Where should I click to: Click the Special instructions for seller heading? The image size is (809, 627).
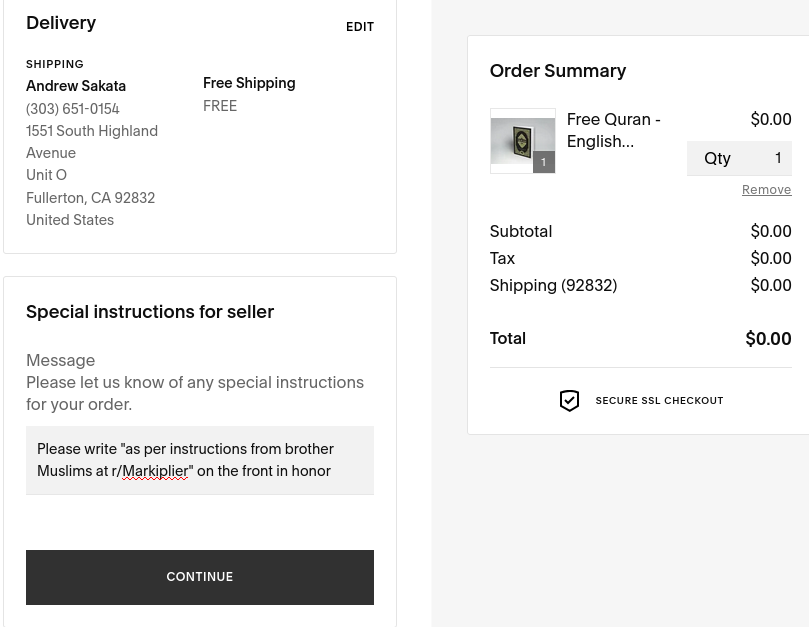point(150,312)
